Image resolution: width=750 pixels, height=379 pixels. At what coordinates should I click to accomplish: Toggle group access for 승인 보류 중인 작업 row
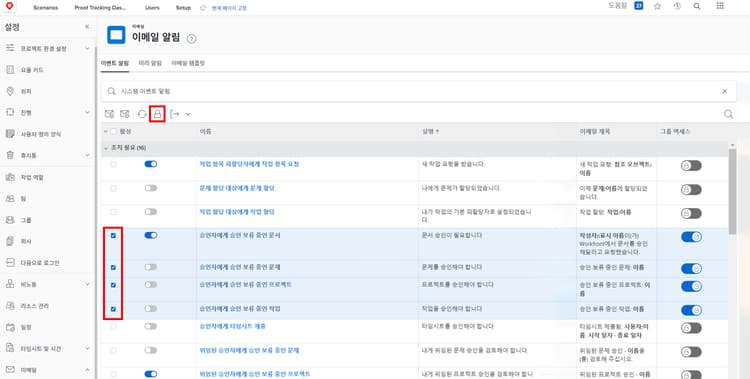point(691,310)
